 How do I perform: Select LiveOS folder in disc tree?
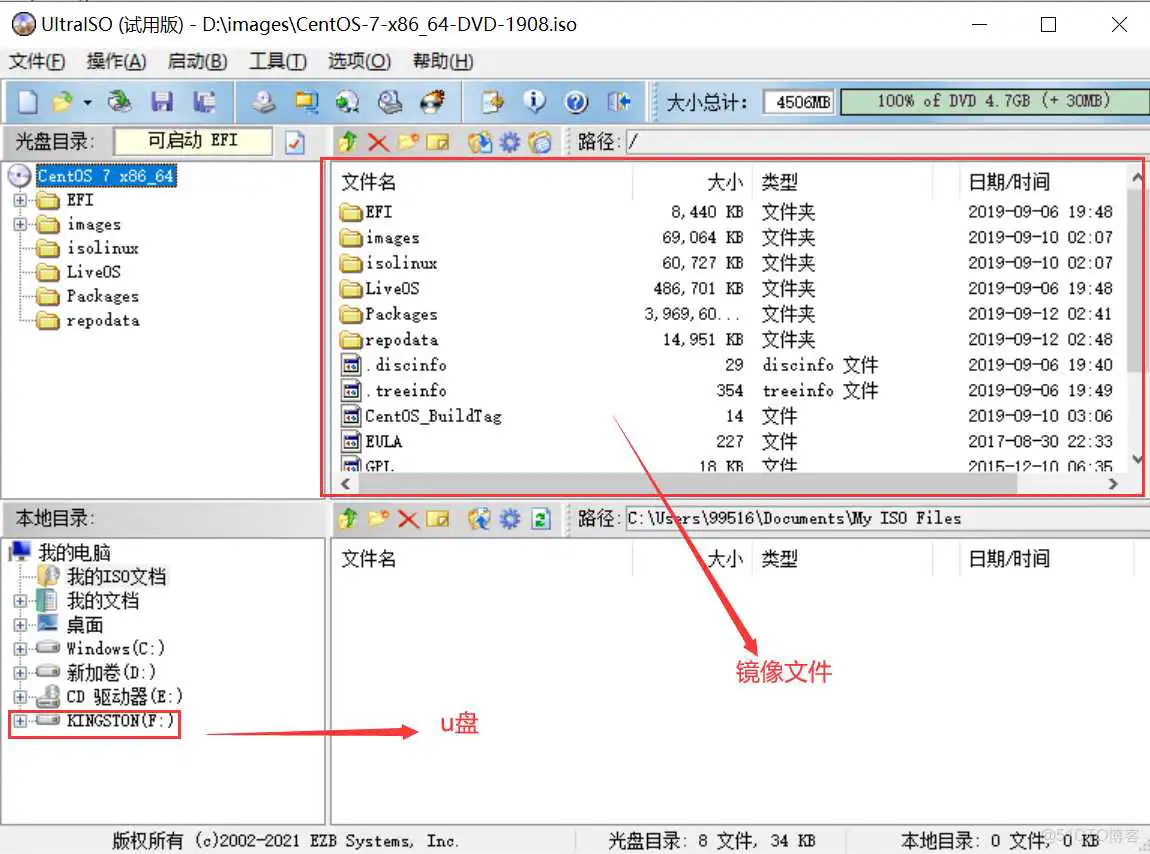(93, 272)
